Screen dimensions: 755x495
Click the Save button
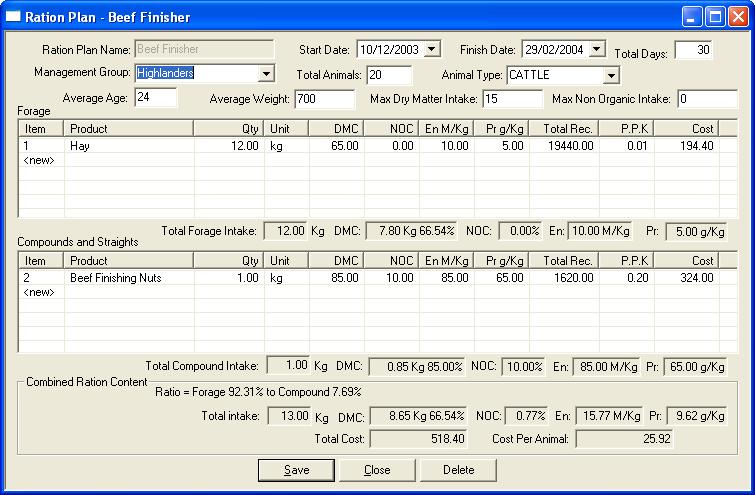(296, 470)
